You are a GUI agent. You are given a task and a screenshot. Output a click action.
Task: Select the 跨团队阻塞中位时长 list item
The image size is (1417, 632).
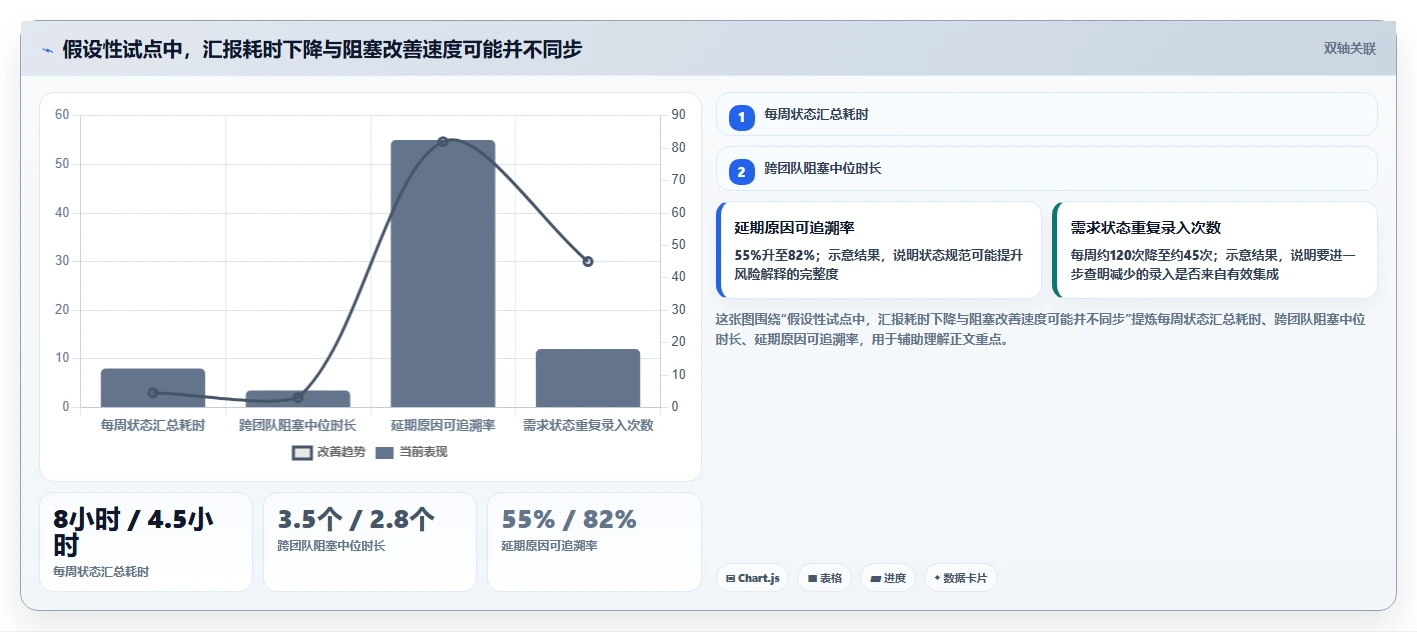[1047, 168]
